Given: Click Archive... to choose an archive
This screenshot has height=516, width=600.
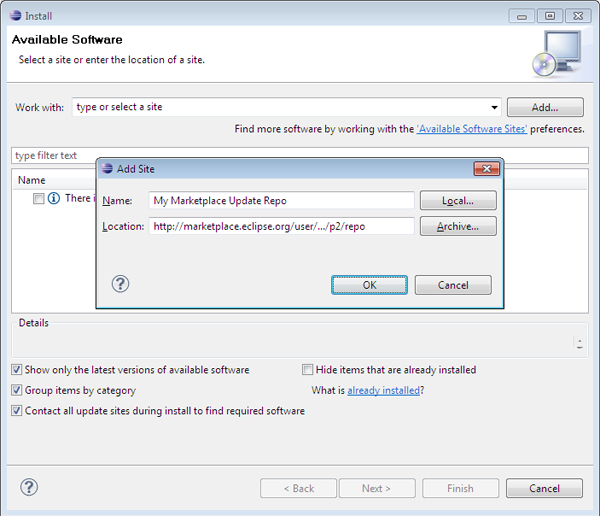Looking at the screenshot, I should [457, 227].
